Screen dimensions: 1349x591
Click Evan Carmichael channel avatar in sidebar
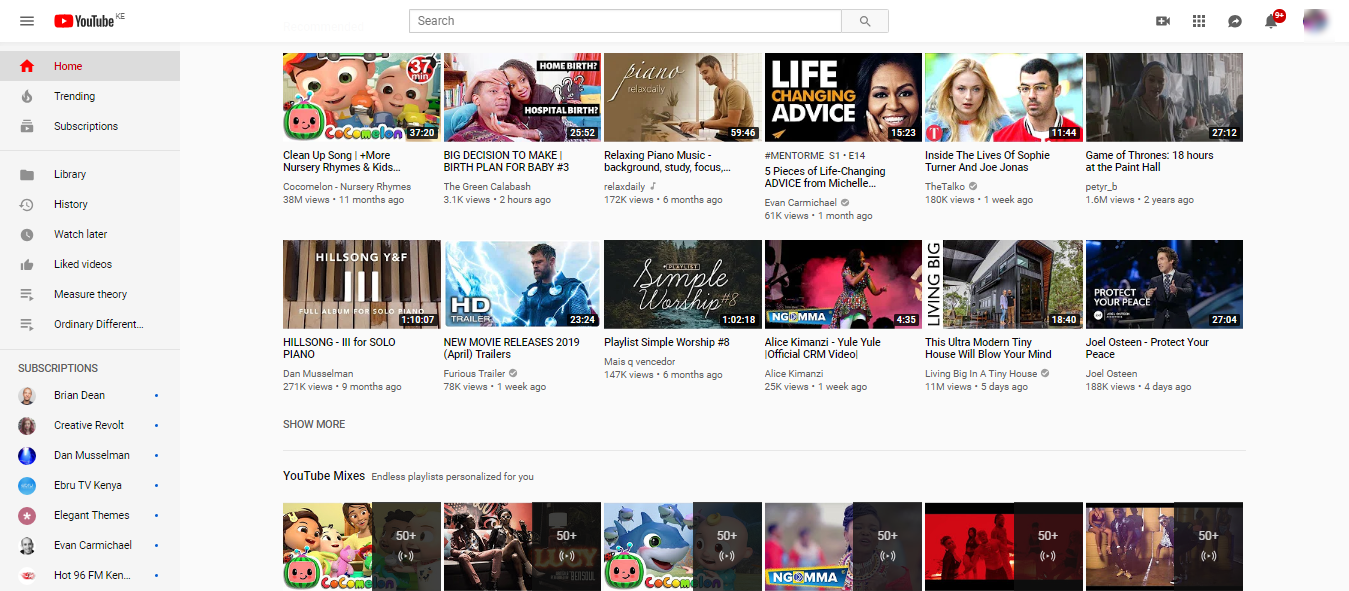27,545
